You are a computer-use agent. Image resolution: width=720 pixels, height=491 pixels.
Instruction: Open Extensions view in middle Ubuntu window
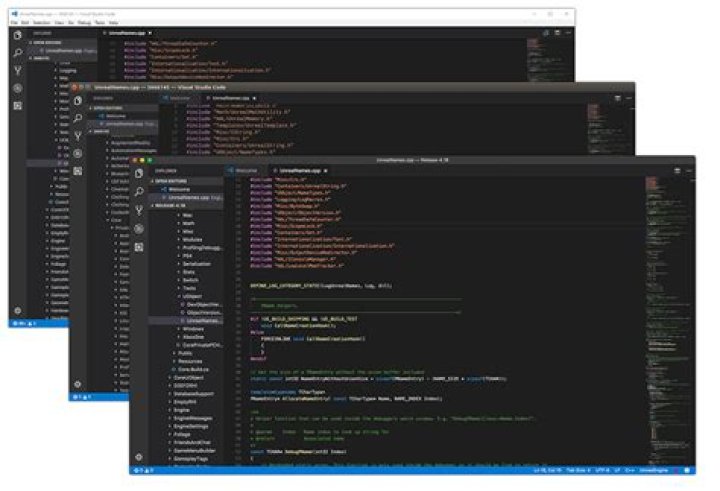coord(78,171)
